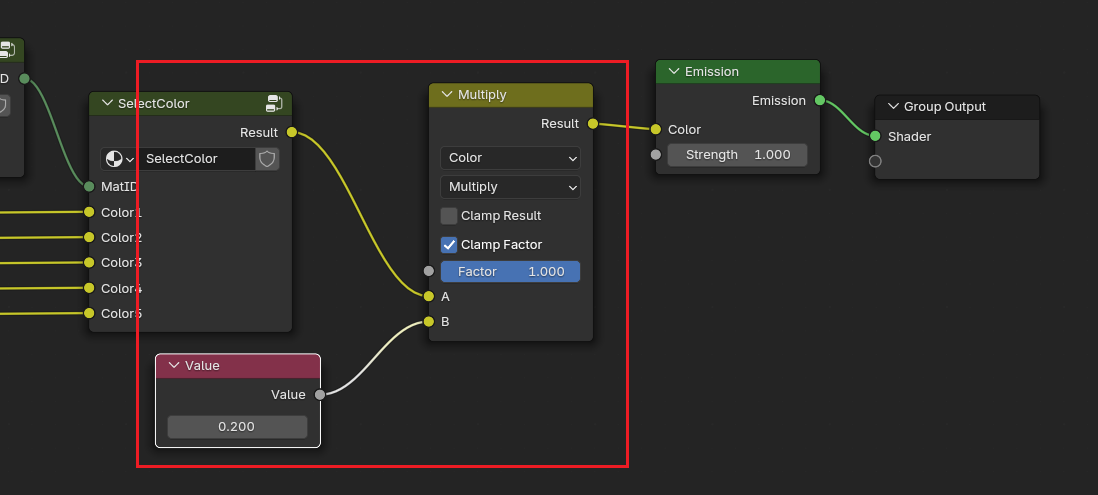This screenshot has width=1098, height=495.
Task: Click the Shader input socket on Group Output
Action: coord(875,136)
